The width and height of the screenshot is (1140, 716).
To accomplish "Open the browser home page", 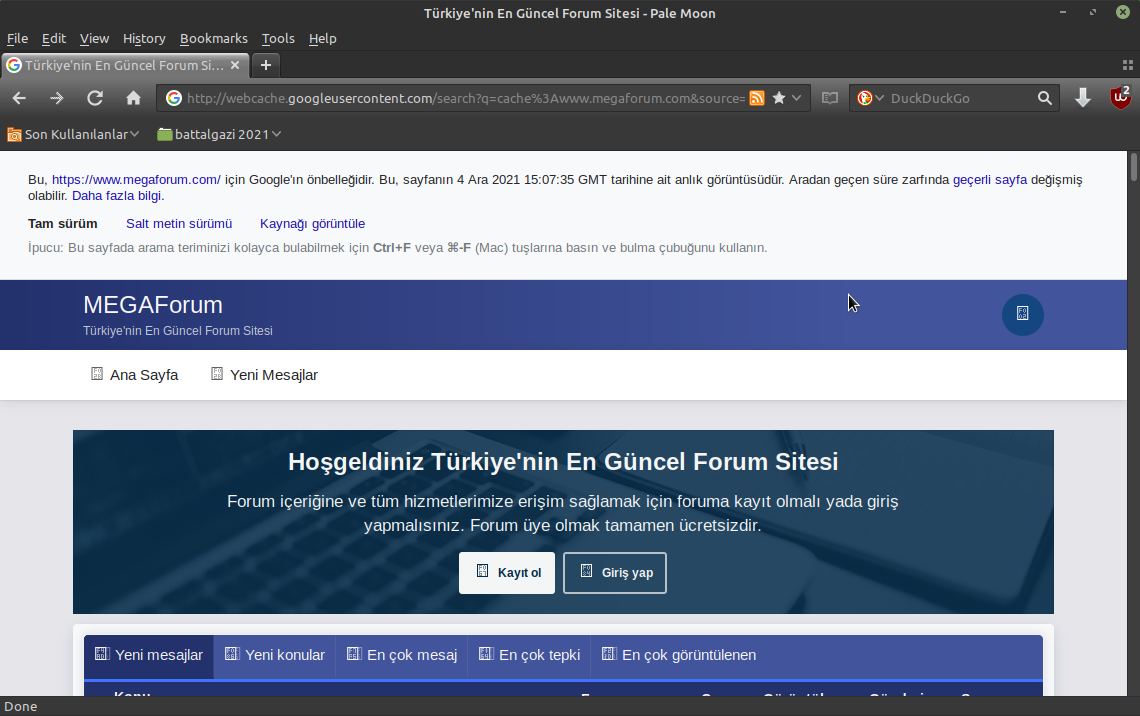I will pyautogui.click(x=133, y=98).
